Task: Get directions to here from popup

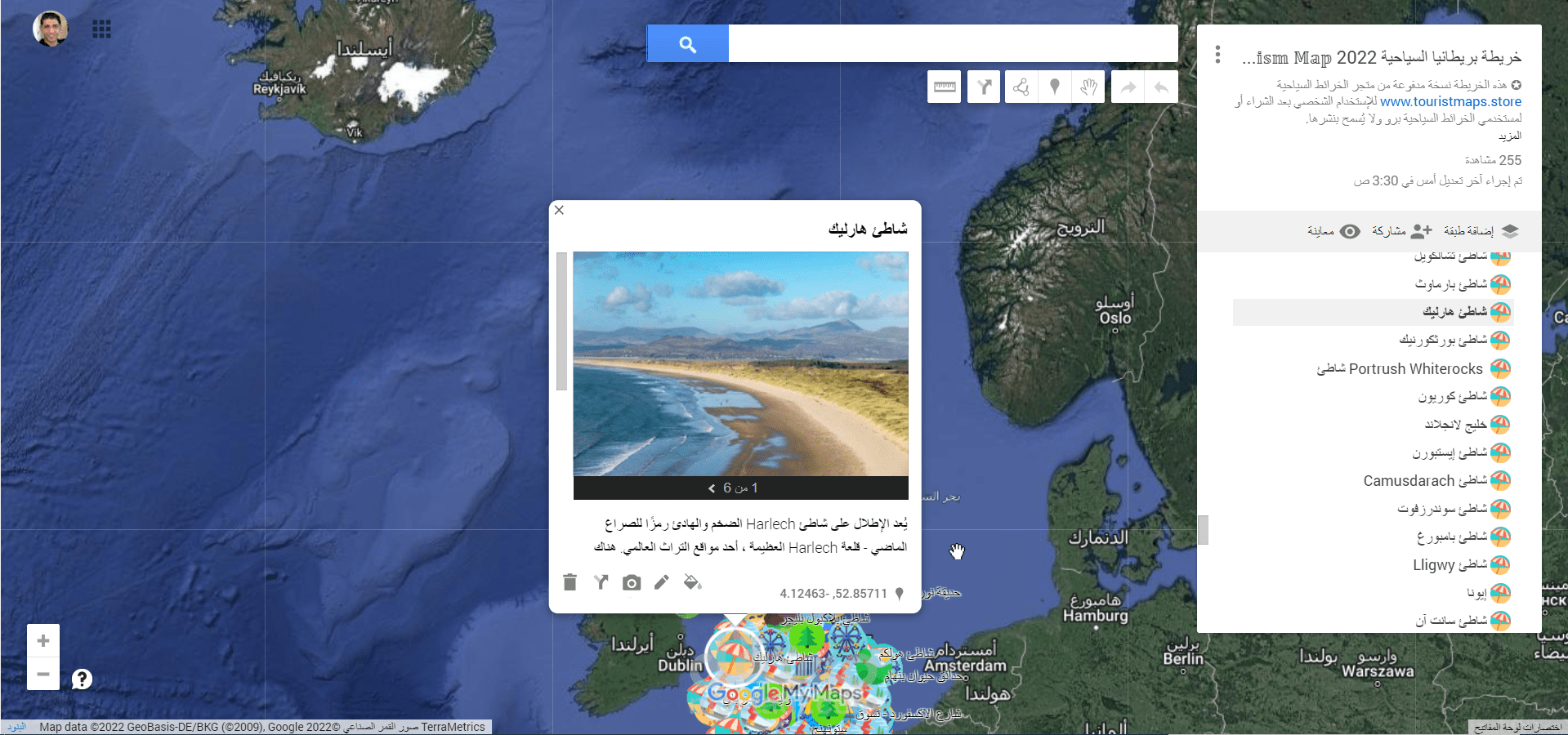Action: (x=601, y=582)
